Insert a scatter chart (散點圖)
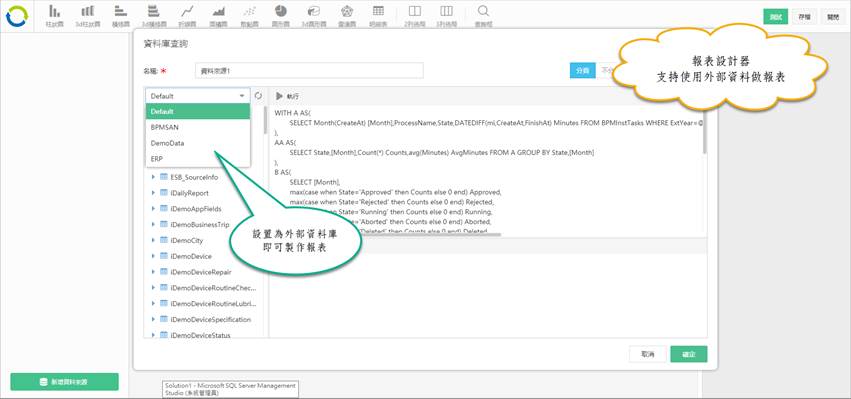The height and width of the screenshot is (399, 851). (x=249, y=16)
